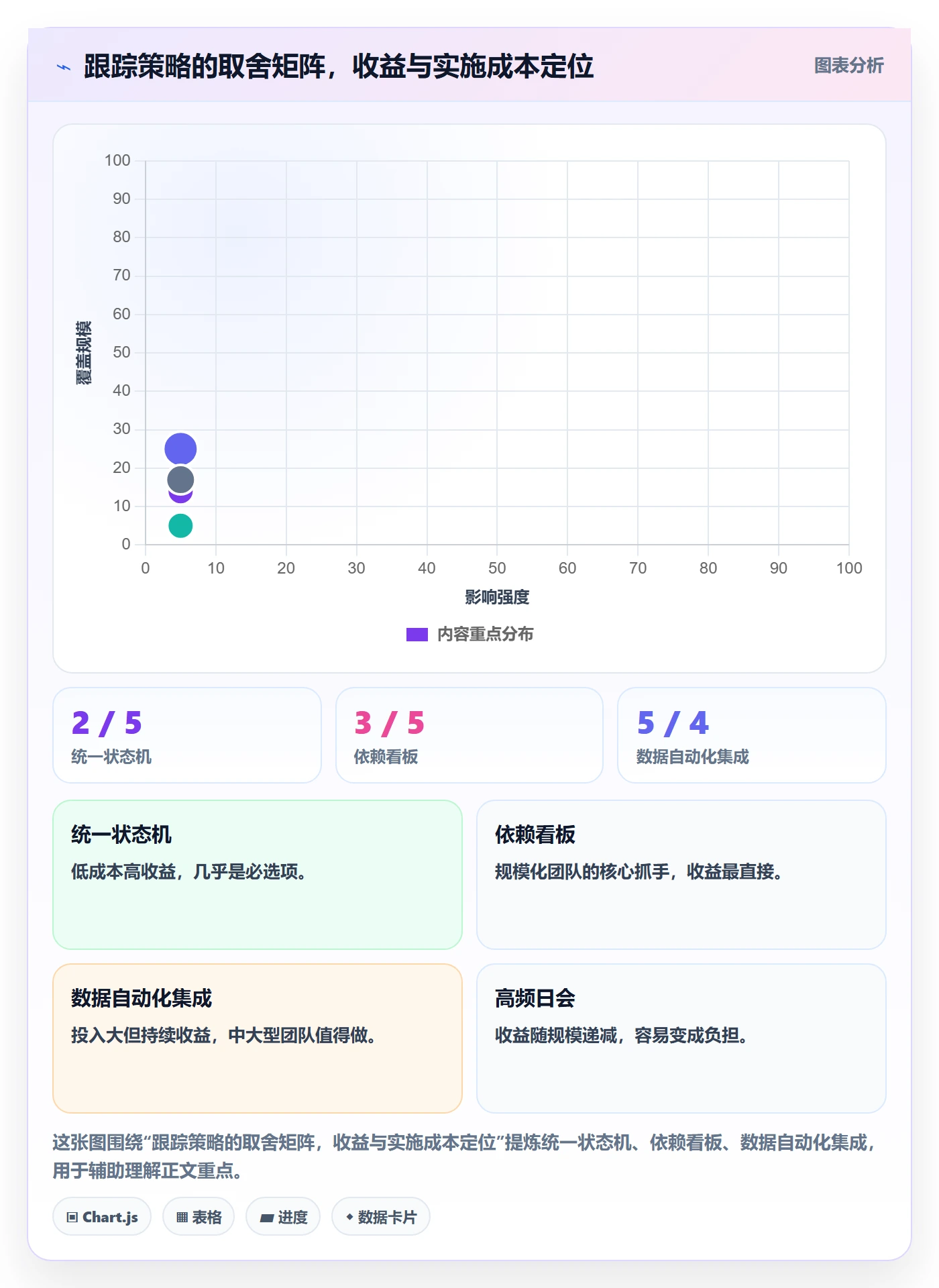
Task: Select the gray bubble in the chart
Action: 180,480
